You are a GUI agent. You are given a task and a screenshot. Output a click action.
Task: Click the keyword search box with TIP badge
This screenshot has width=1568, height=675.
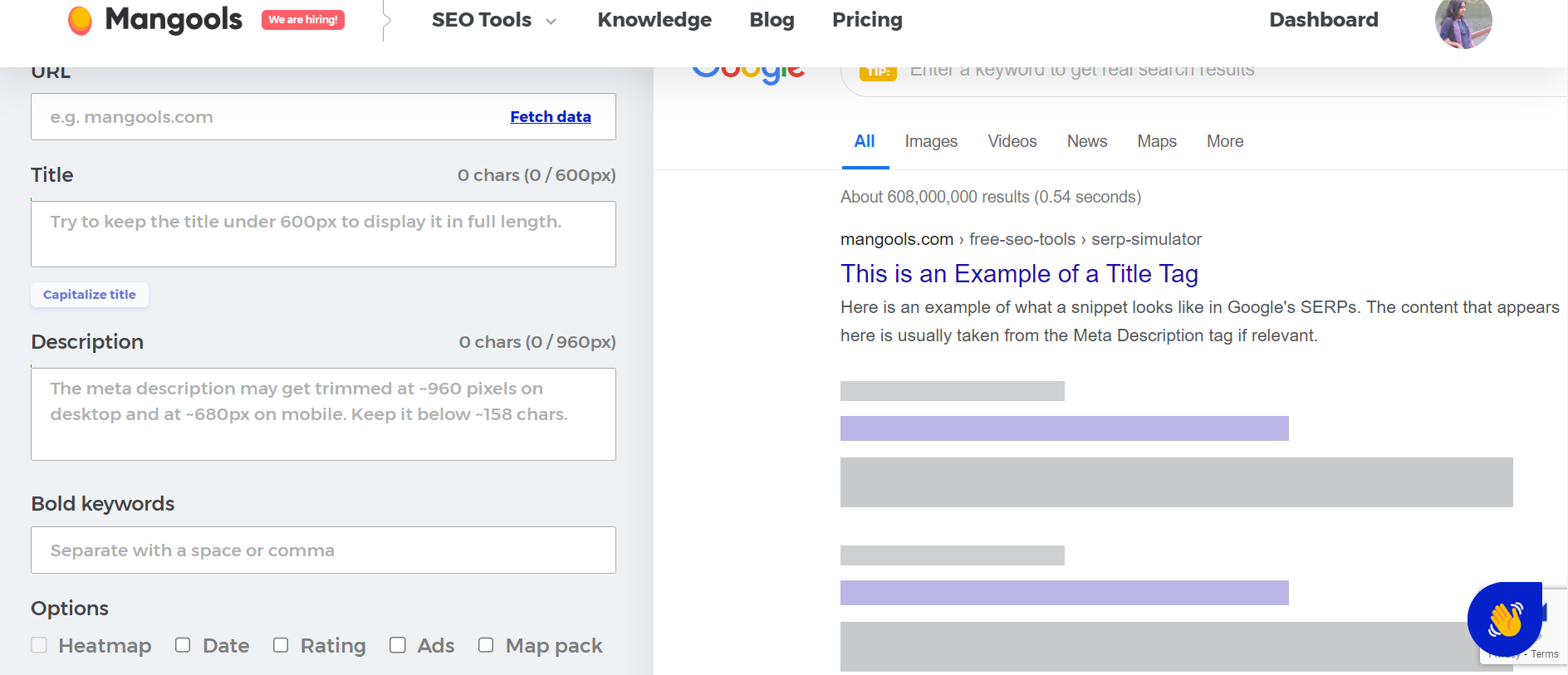(x=1204, y=81)
